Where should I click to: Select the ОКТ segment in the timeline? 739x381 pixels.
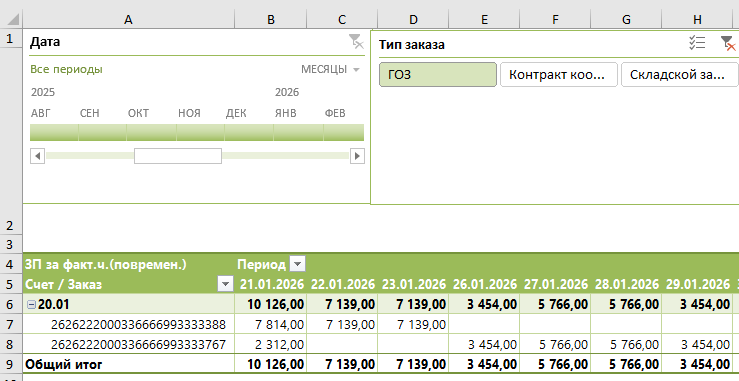[x=151, y=133]
